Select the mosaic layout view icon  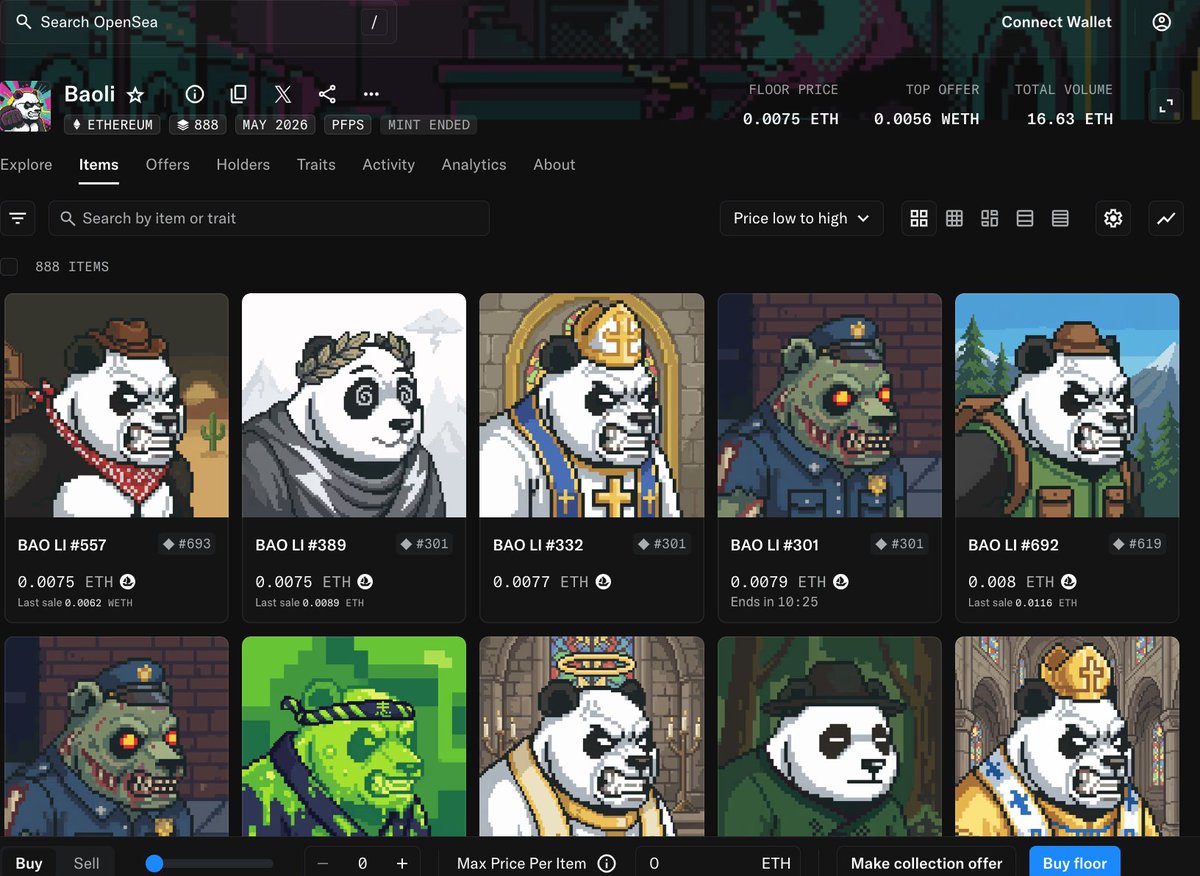coord(989,218)
